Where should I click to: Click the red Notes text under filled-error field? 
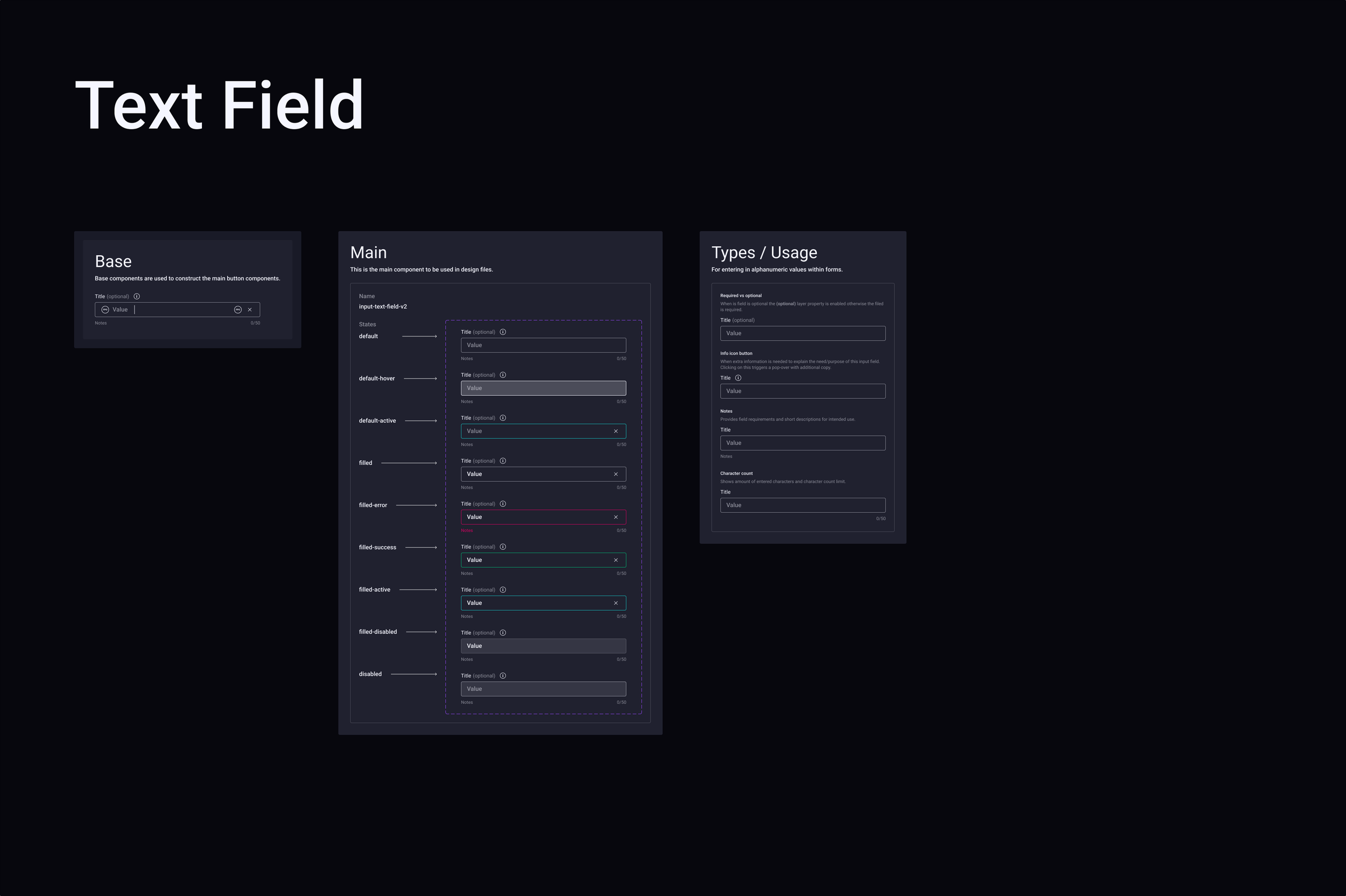point(466,530)
